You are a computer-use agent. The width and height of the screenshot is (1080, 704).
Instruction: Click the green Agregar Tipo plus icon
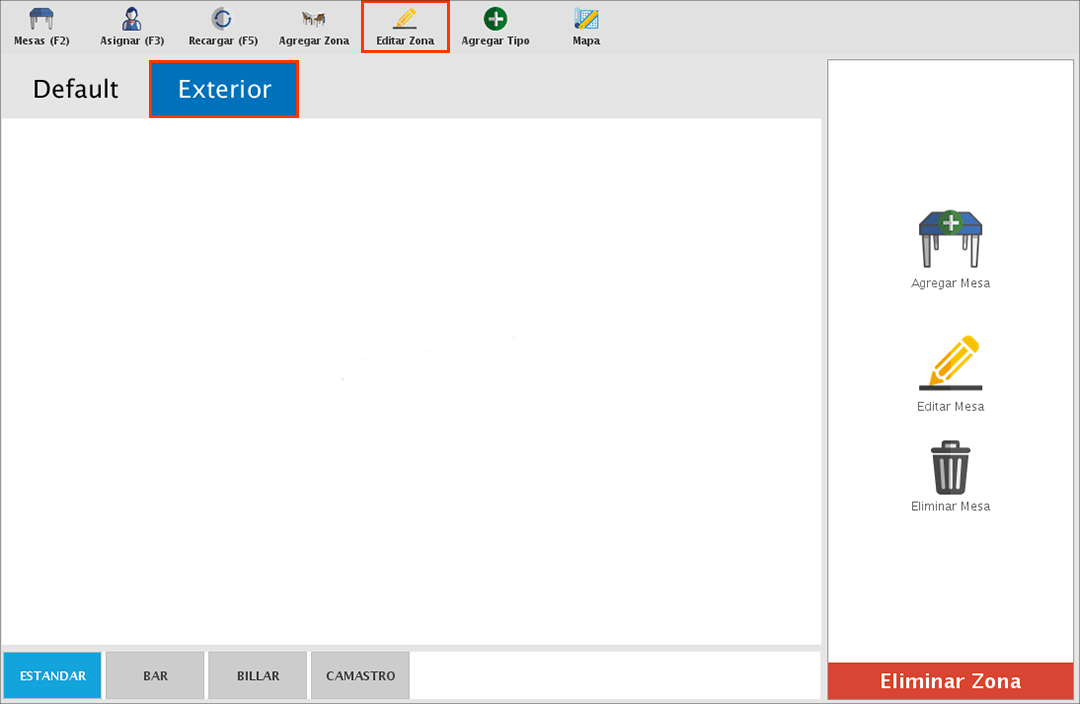495,19
